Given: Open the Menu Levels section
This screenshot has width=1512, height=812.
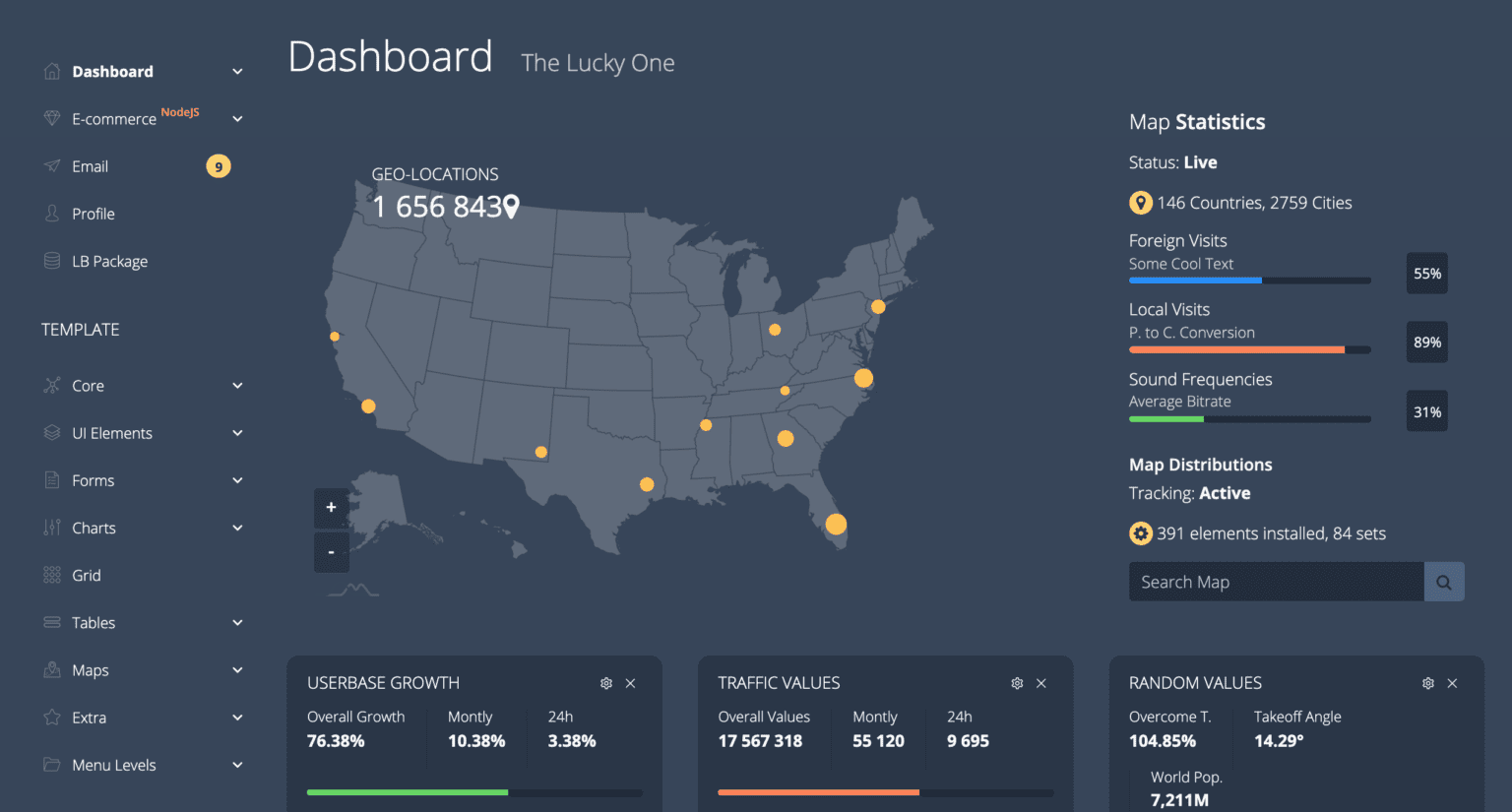Looking at the screenshot, I should 237,764.
